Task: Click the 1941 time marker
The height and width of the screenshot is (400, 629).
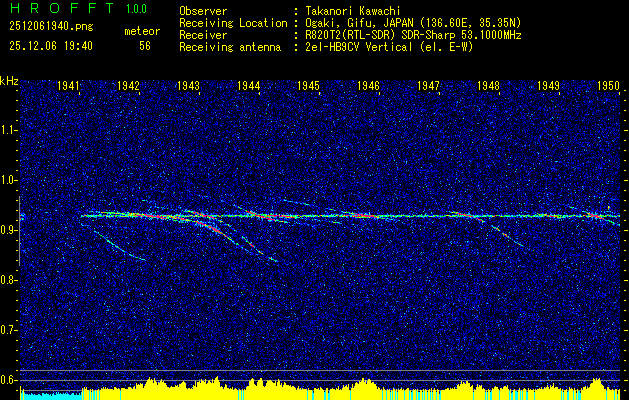Action: click(69, 87)
